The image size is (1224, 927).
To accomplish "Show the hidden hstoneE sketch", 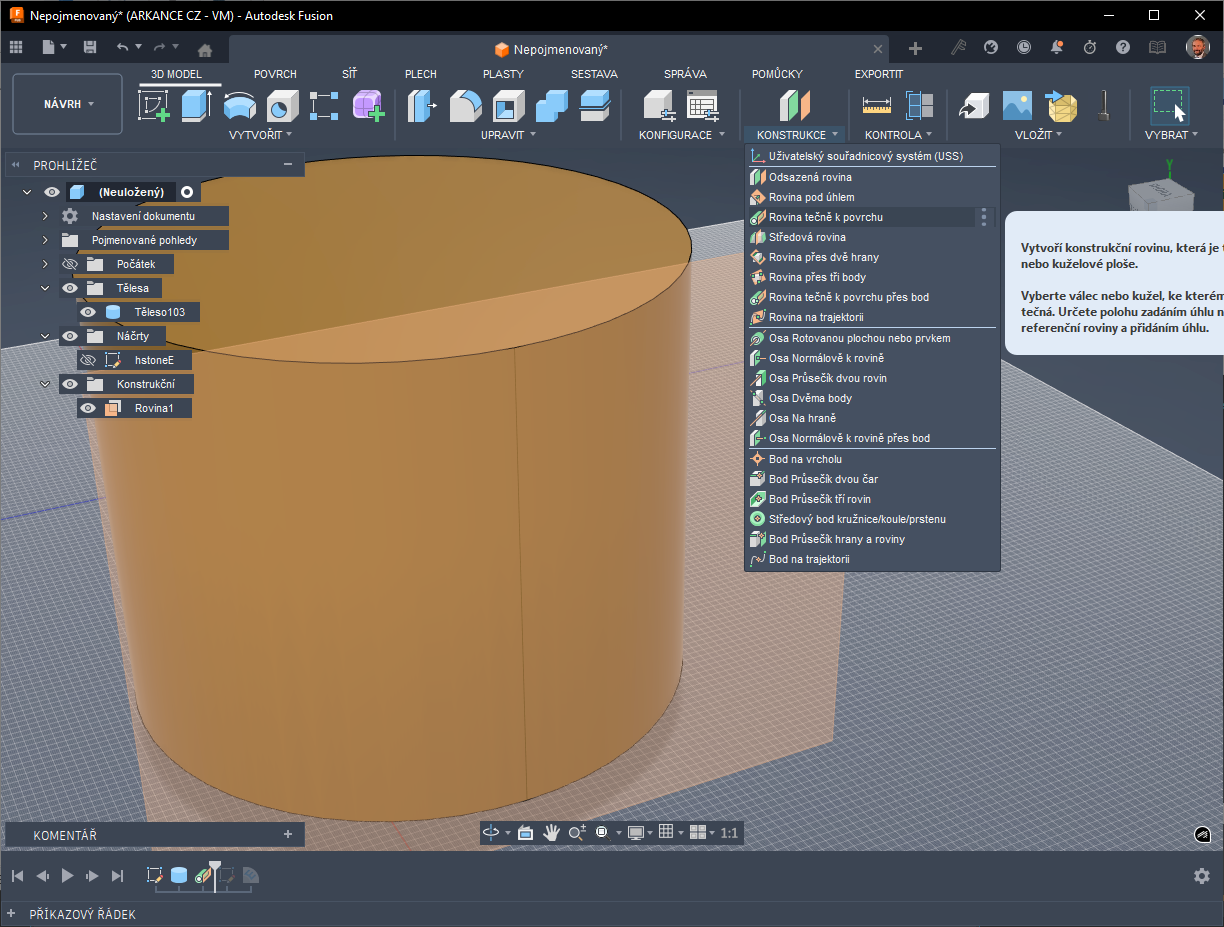I will 88,360.
